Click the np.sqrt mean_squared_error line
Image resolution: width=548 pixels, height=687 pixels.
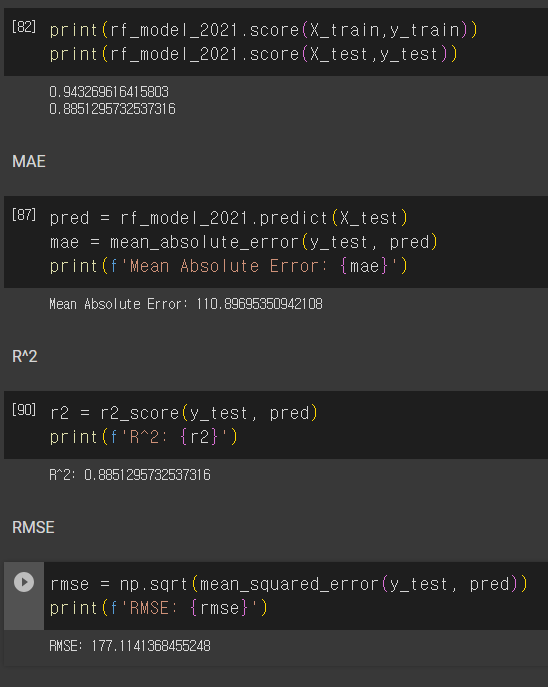coord(289,584)
